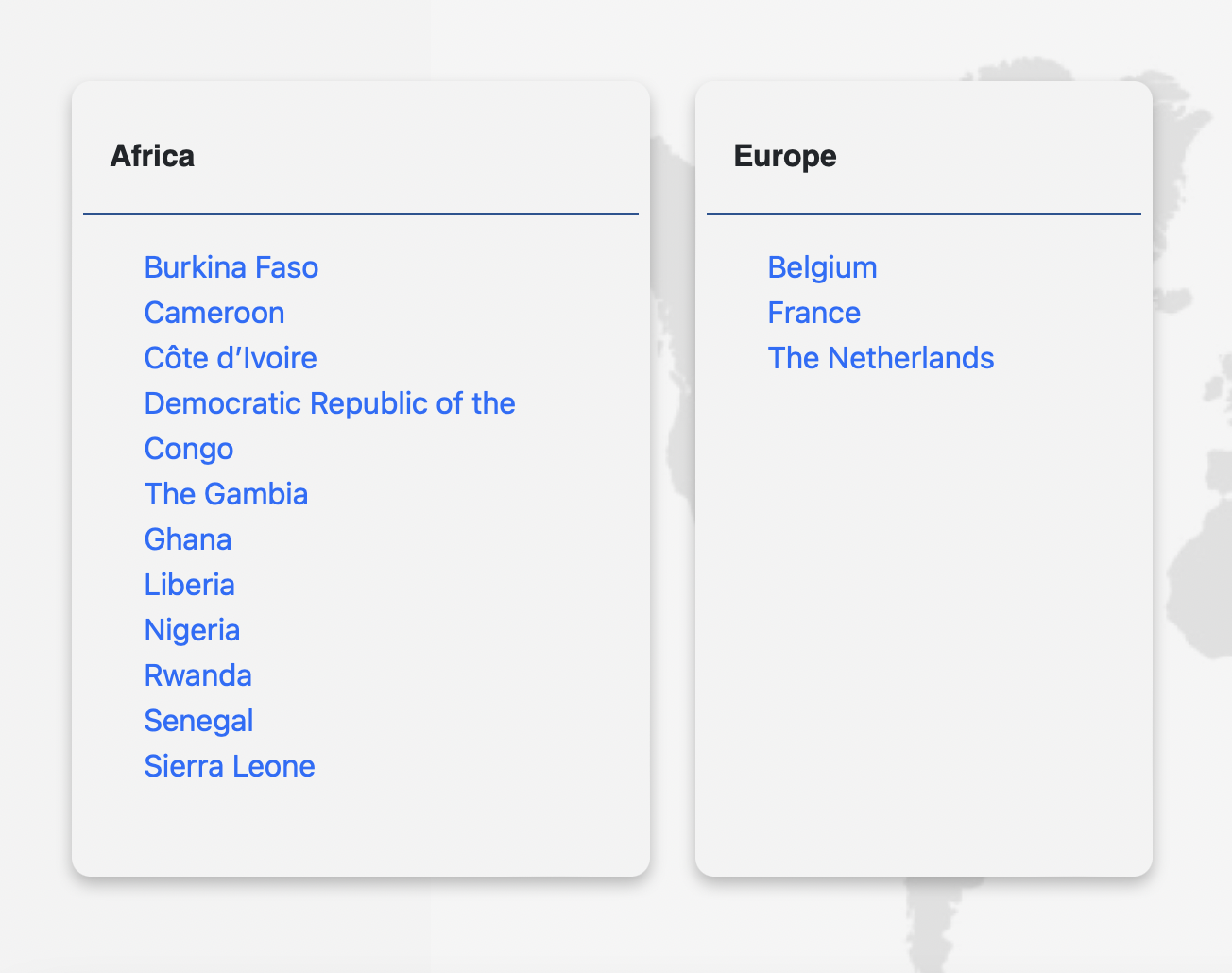Image resolution: width=1232 pixels, height=973 pixels.
Task: Click the divider line under Africa heading
Action: coord(360,214)
